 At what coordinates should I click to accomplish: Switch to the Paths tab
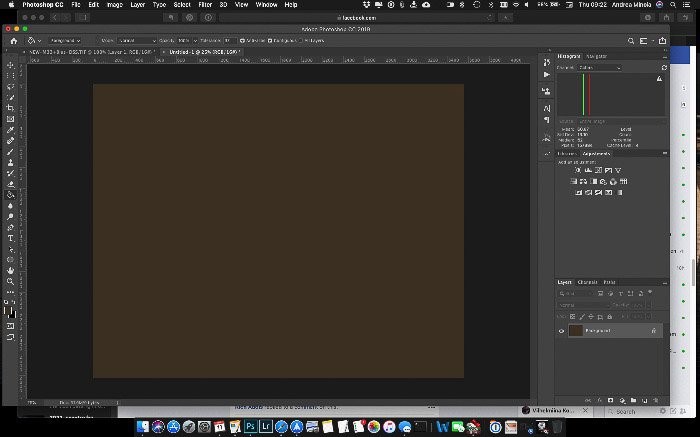(x=609, y=282)
